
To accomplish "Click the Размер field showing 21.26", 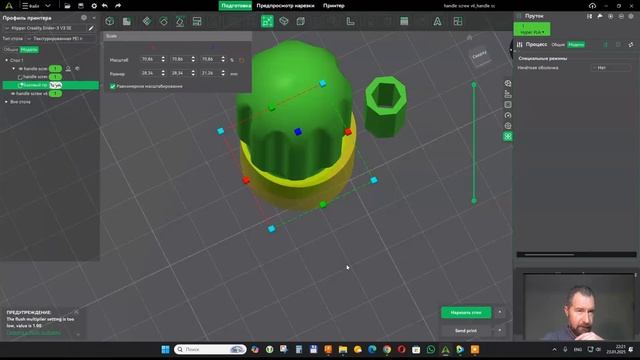I will pyautogui.click(x=213, y=73).
